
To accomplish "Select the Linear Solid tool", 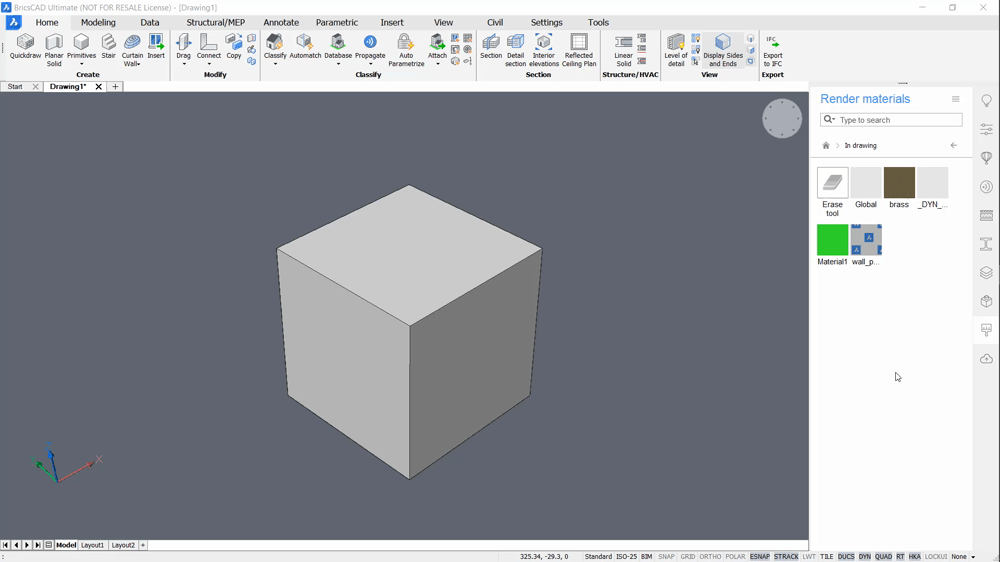I will pyautogui.click(x=624, y=50).
